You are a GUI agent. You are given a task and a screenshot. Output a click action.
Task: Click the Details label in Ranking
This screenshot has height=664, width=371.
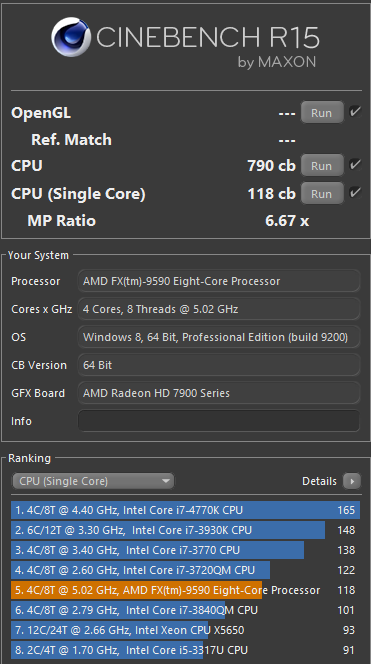click(319, 481)
